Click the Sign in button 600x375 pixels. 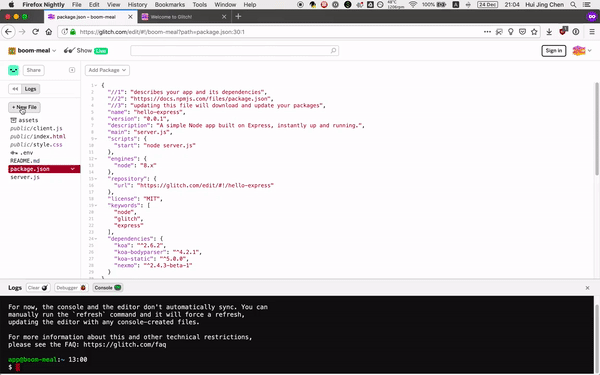[x=554, y=51]
